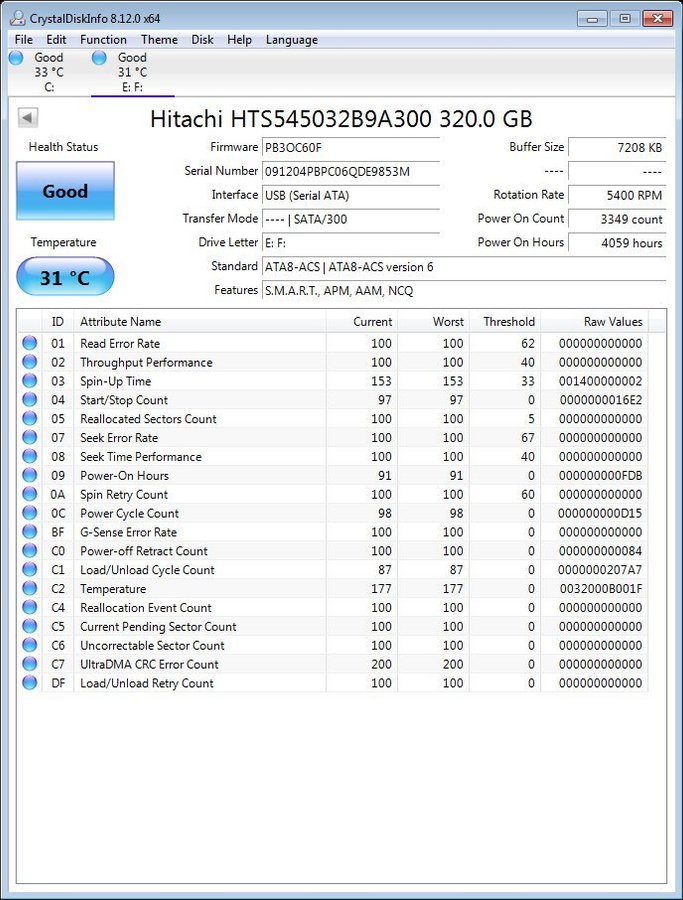This screenshot has width=683, height=900.
Task: Click the Drive Letter field
Action: coord(351,243)
